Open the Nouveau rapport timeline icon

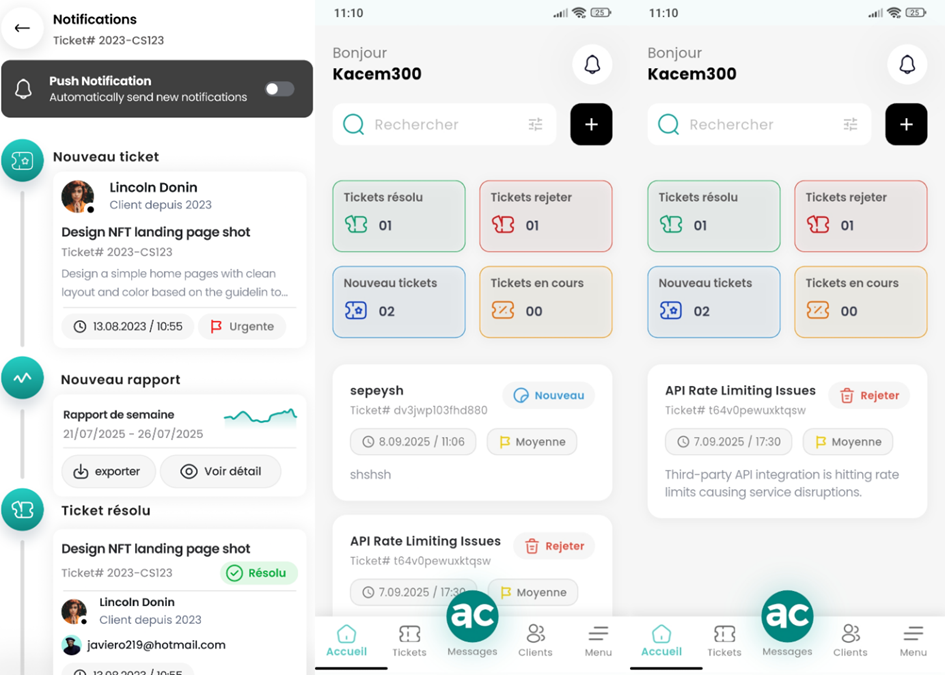(x=22, y=378)
